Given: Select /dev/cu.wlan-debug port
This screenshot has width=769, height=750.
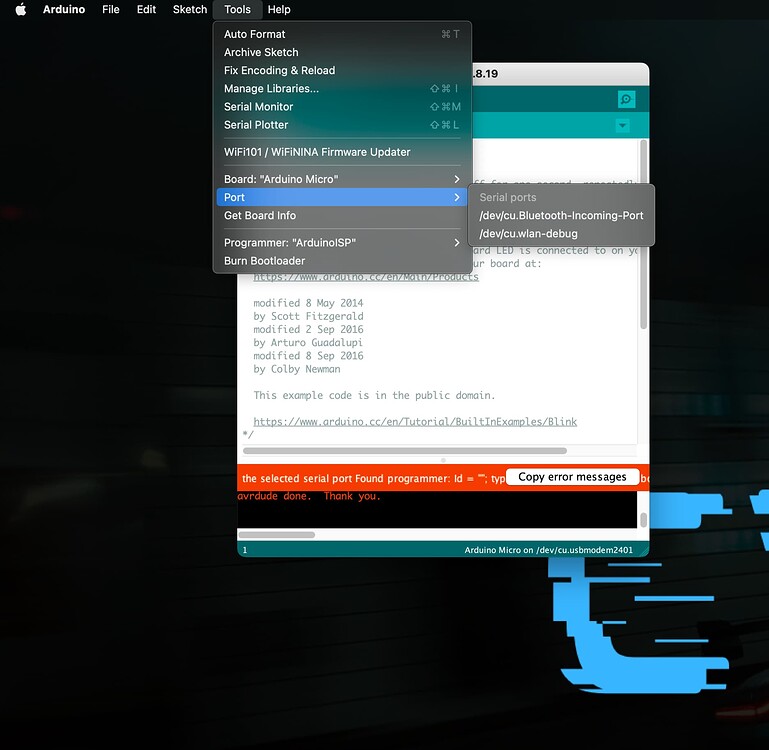Looking at the screenshot, I should [562, 234].
